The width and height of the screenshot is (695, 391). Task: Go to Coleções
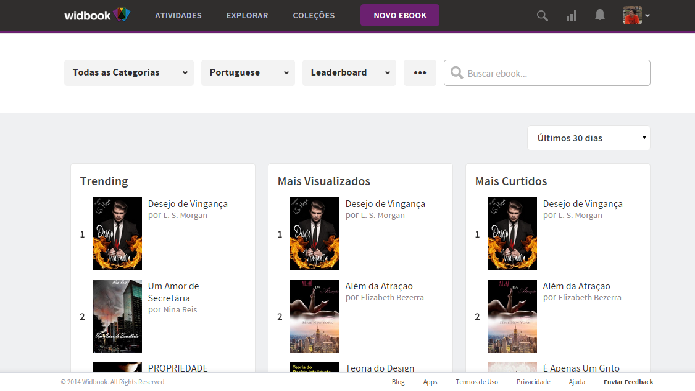(314, 16)
